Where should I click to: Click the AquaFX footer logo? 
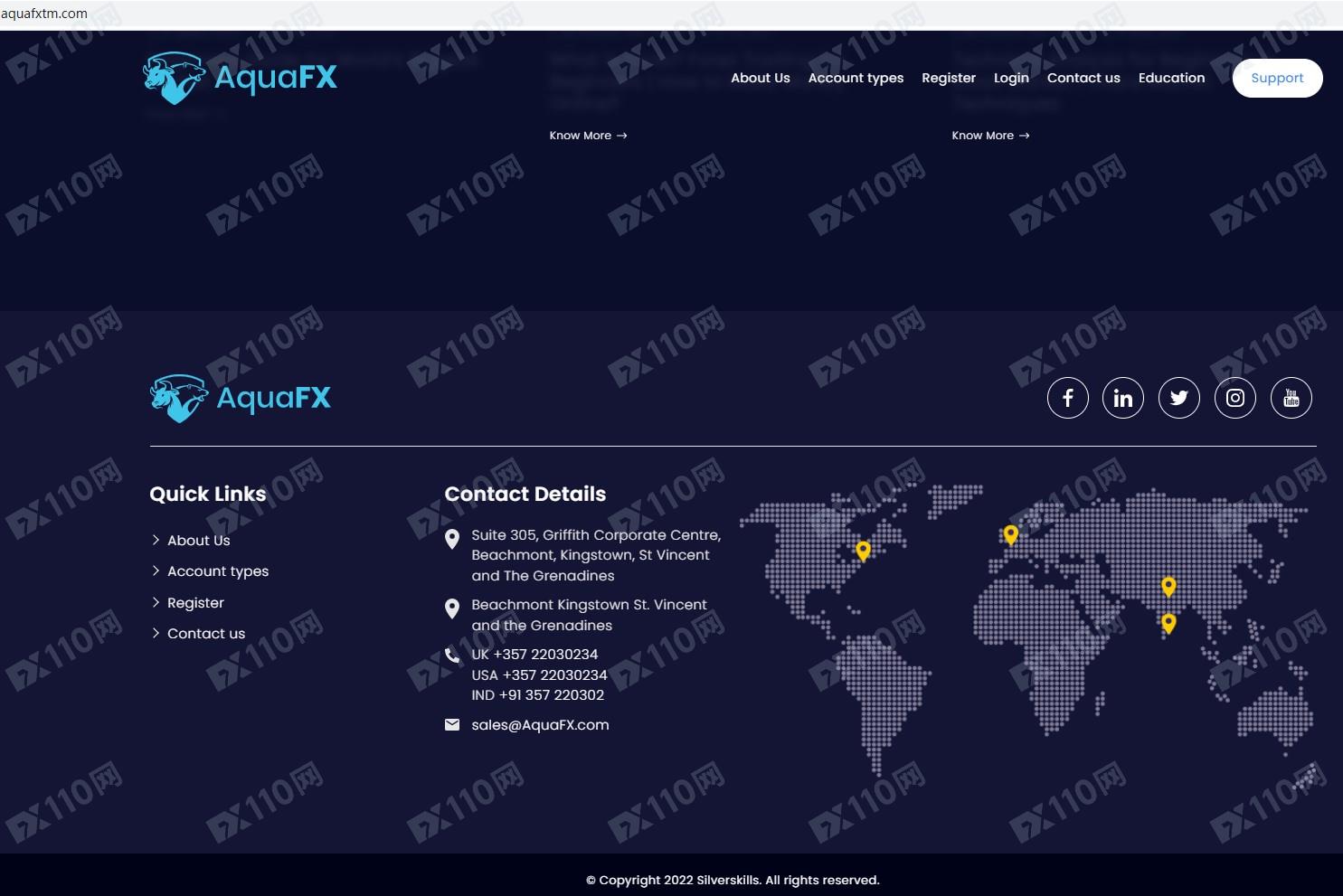click(241, 399)
